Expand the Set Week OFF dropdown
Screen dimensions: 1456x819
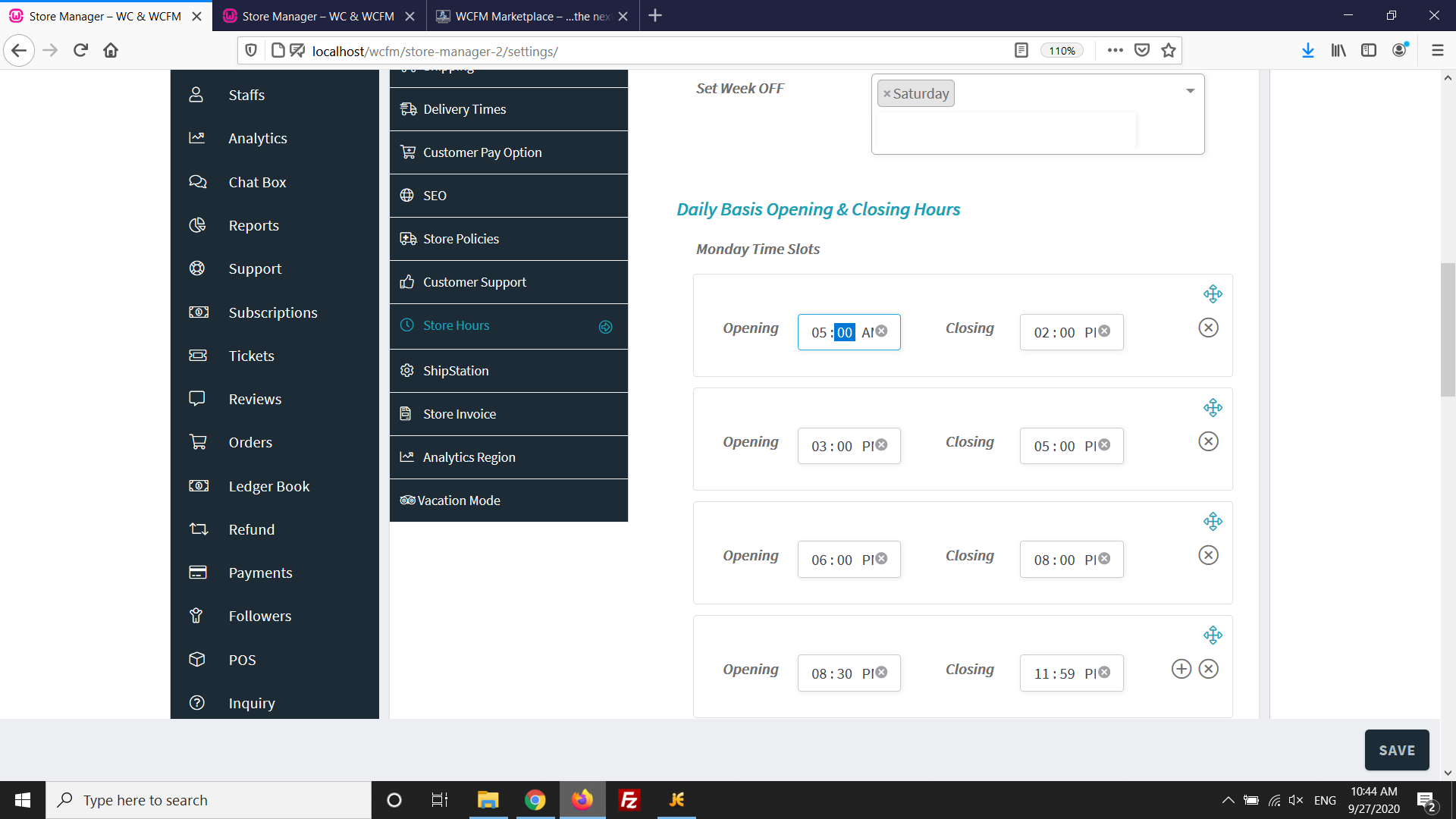click(x=1191, y=91)
